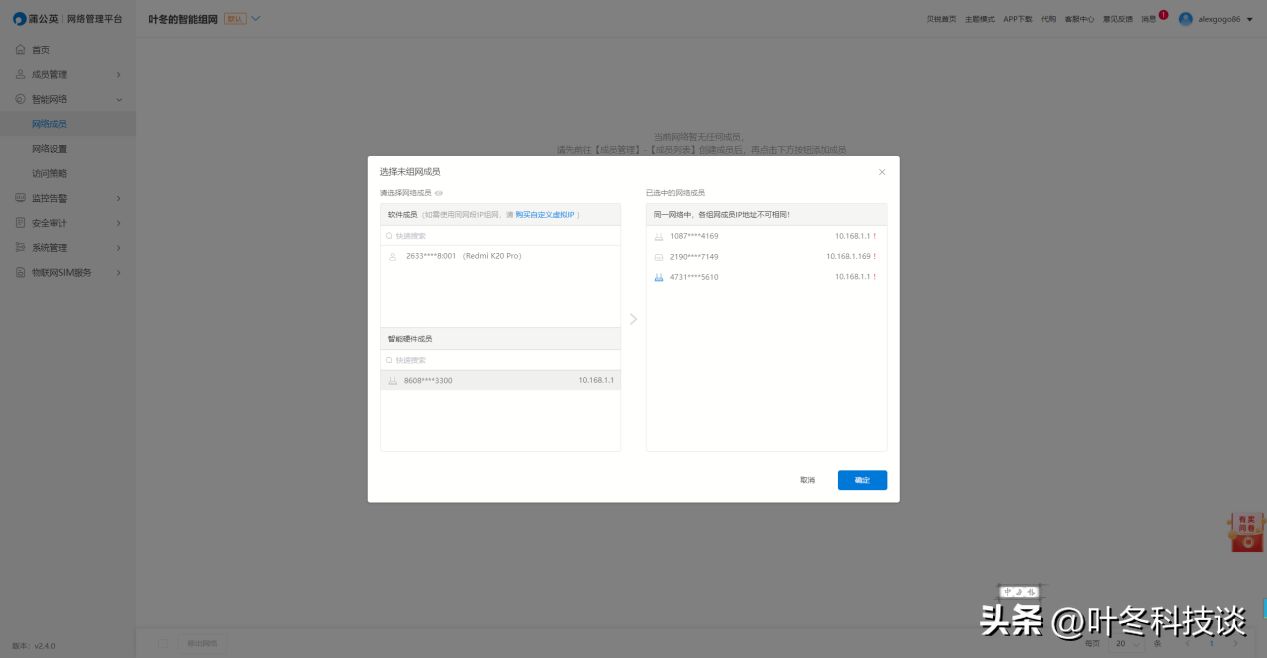The height and width of the screenshot is (658, 1267).
Task: Open 网络设置 in the sidebar
Action: tap(49, 149)
